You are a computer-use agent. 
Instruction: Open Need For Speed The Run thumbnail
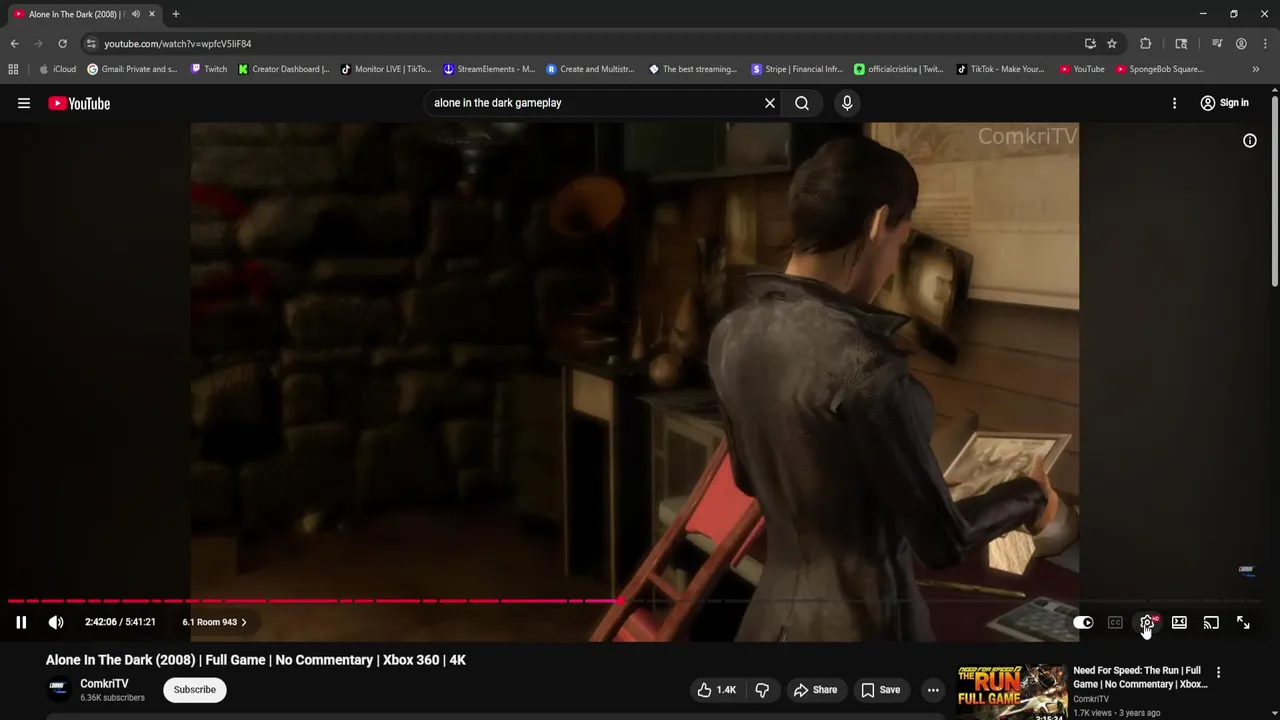click(1011, 691)
